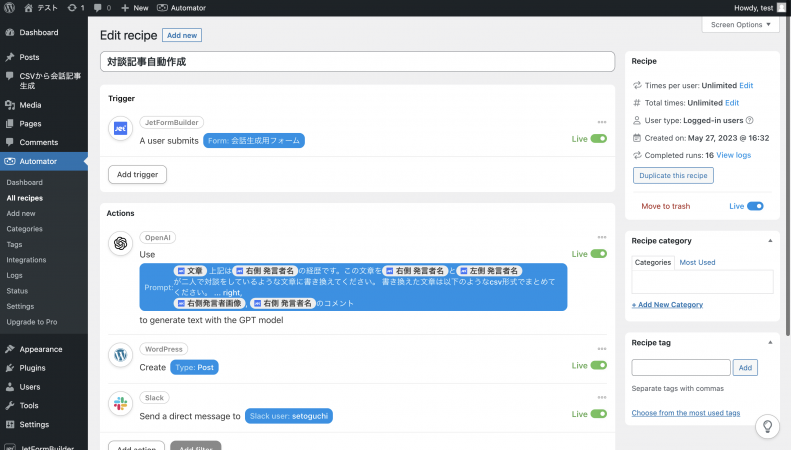Open View logs link
This screenshot has height=450, width=791.
click(733, 155)
